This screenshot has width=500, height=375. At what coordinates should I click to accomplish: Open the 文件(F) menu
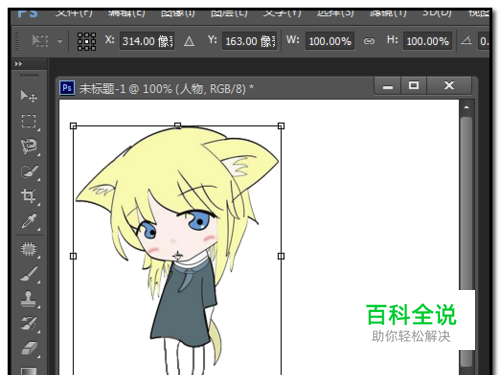[74, 13]
